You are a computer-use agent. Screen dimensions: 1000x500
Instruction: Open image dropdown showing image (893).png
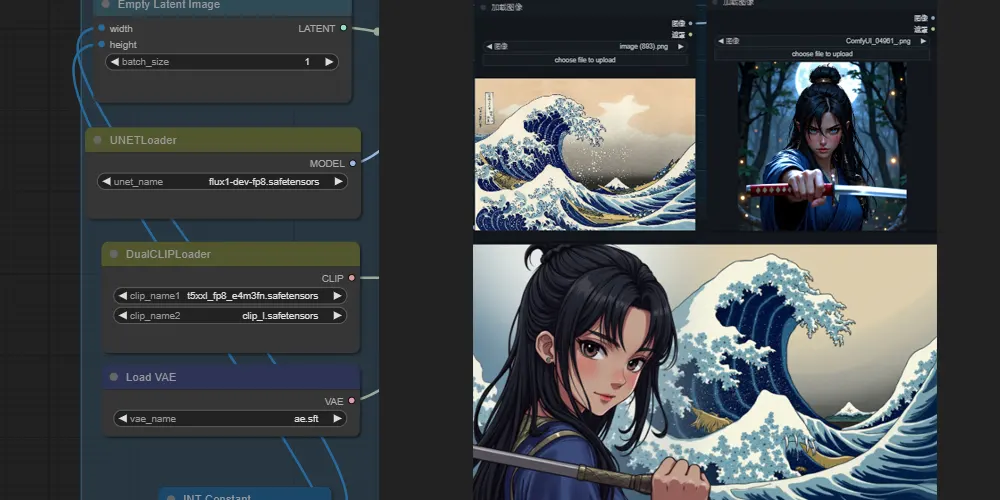click(585, 47)
